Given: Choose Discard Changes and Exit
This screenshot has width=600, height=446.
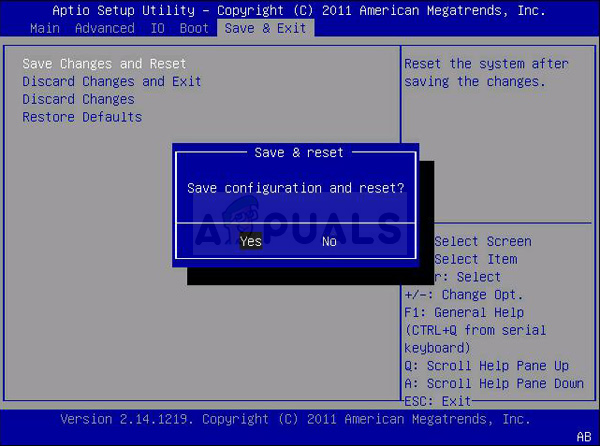Looking at the screenshot, I should [111, 81].
